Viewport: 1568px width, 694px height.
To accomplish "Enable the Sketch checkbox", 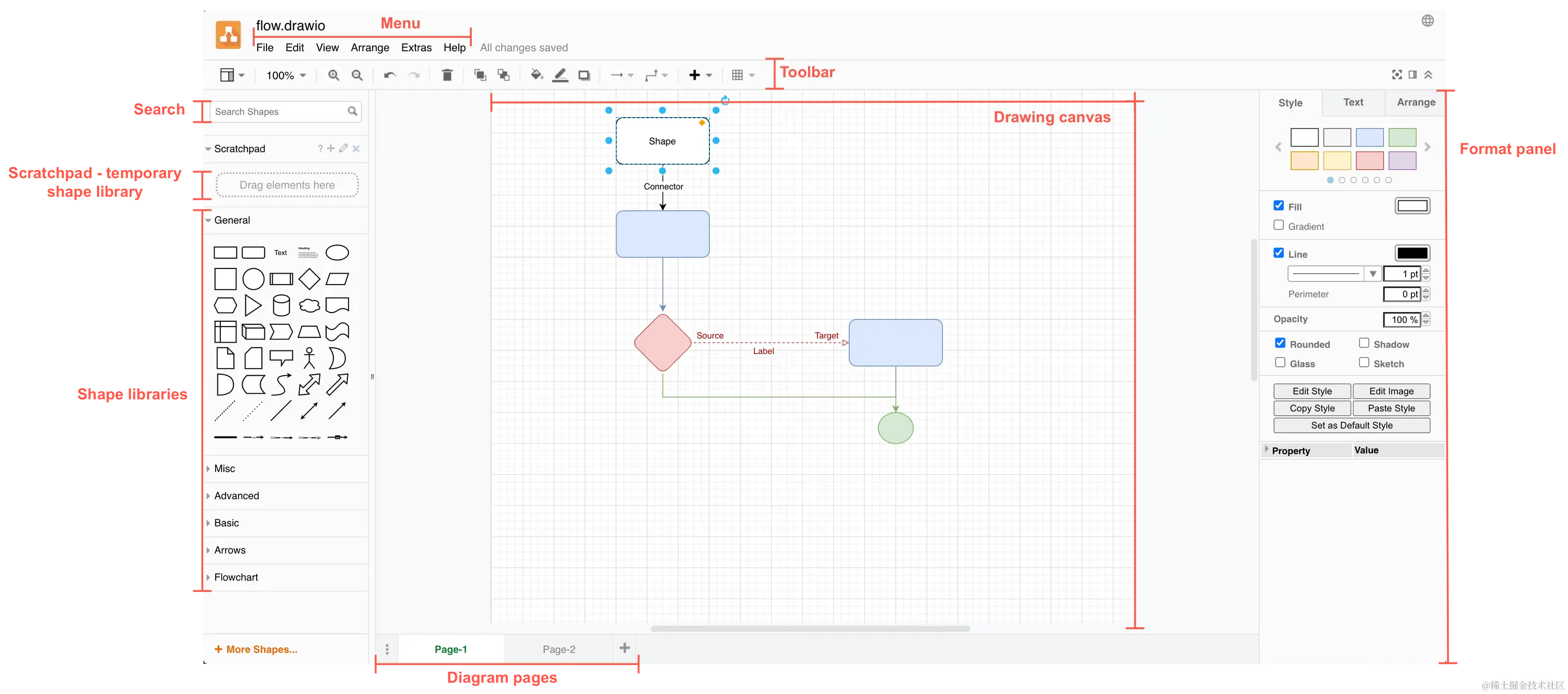I will point(1364,362).
